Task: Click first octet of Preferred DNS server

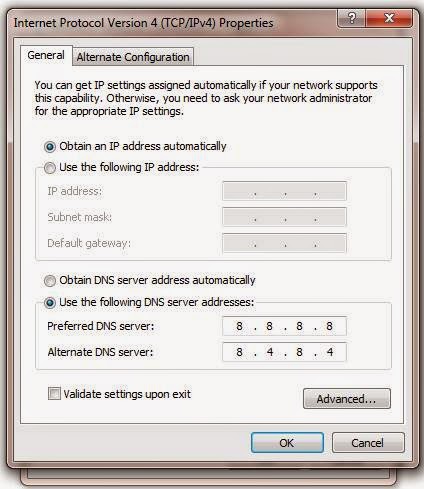Action: [239, 326]
